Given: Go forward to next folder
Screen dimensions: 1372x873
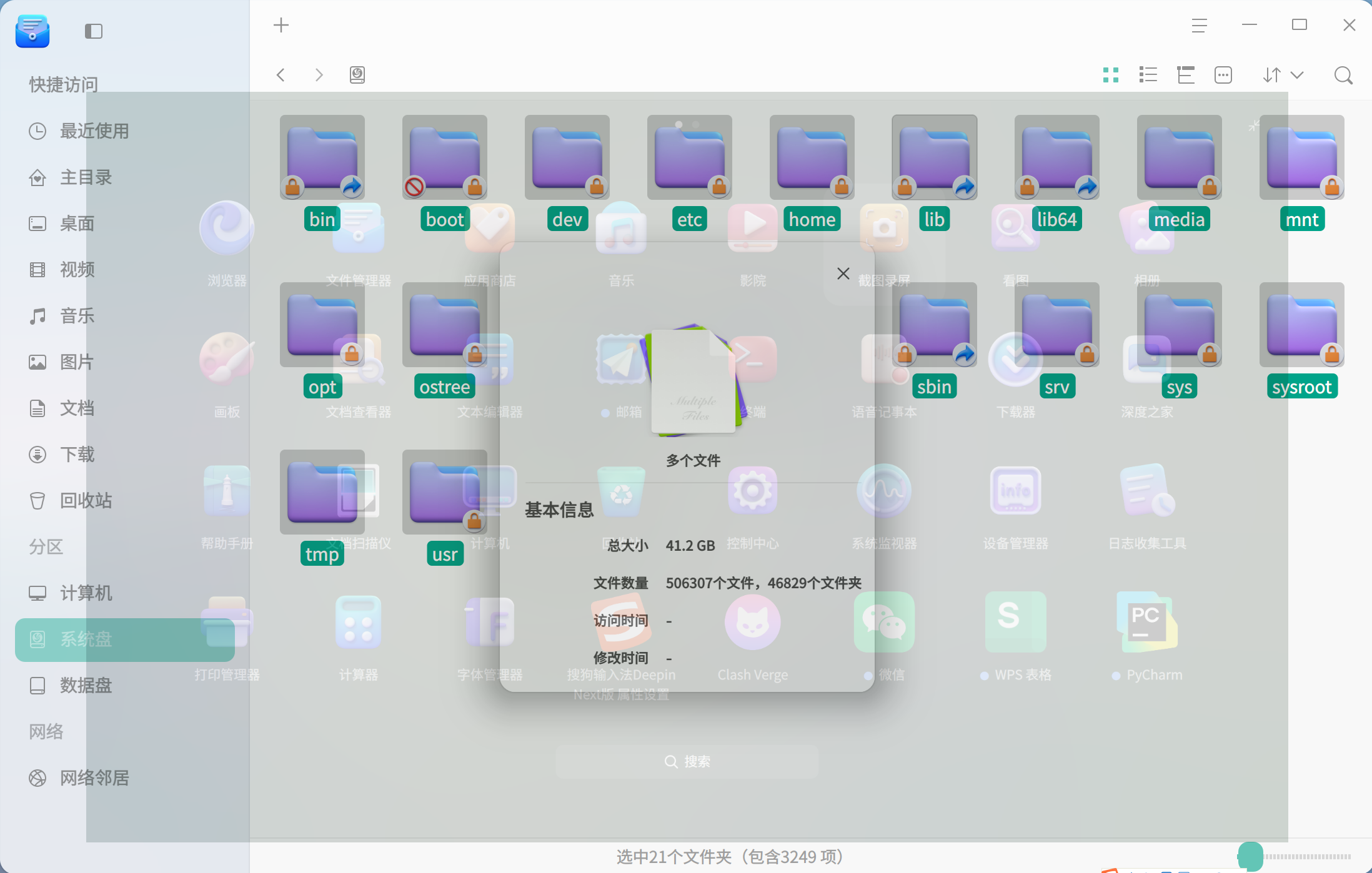Looking at the screenshot, I should click(319, 75).
